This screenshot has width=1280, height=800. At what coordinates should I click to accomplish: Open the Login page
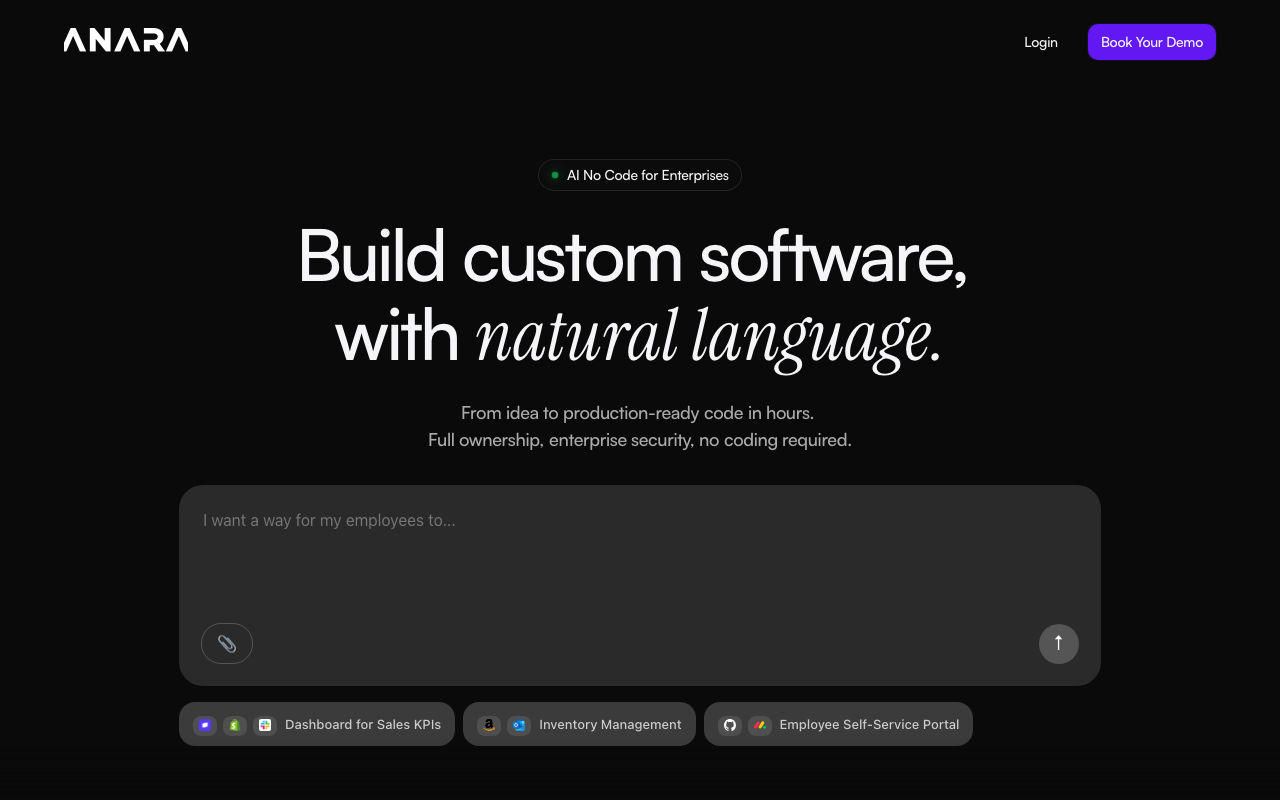(x=1040, y=42)
